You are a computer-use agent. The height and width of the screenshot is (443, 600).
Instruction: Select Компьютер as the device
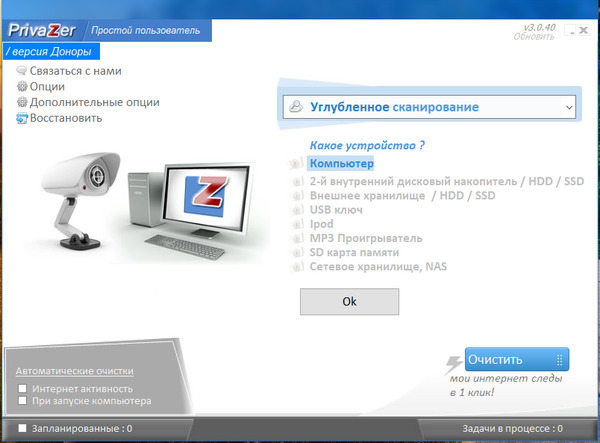pos(341,163)
